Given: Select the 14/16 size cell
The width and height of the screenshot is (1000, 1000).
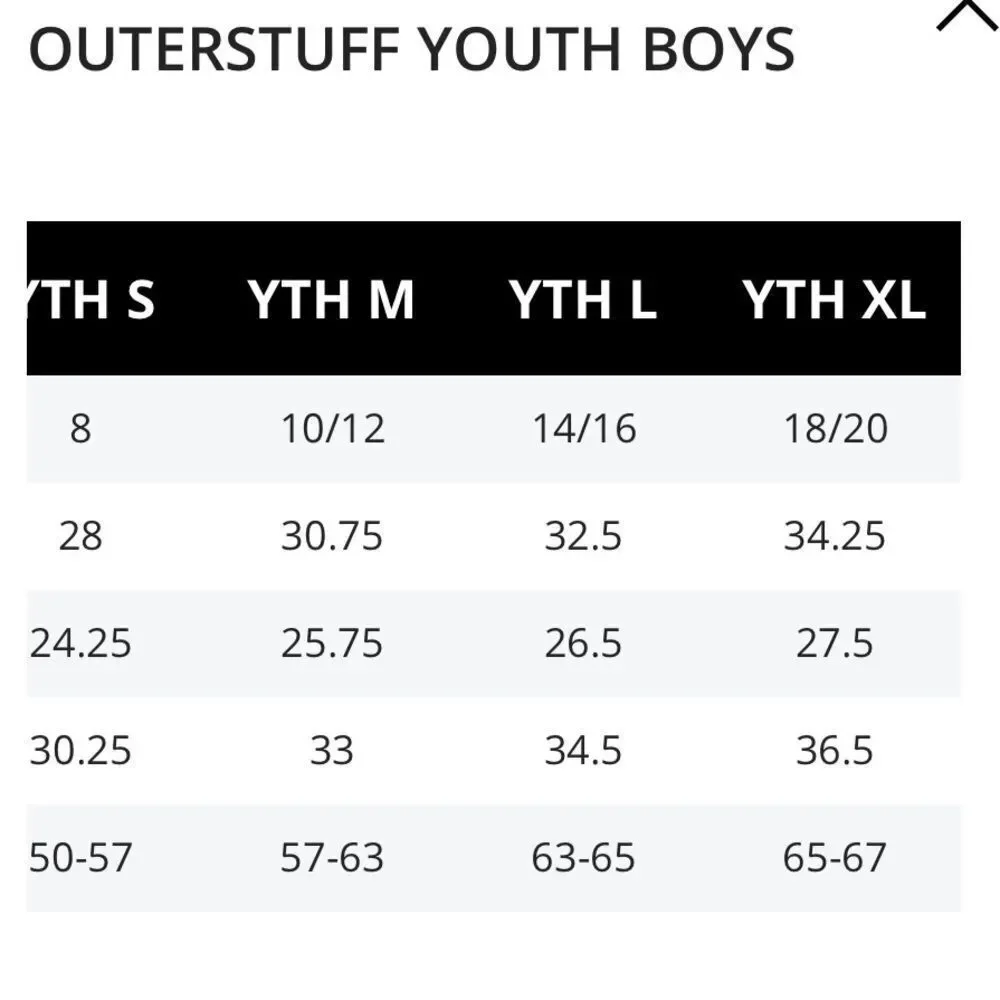Looking at the screenshot, I should coord(584,429).
